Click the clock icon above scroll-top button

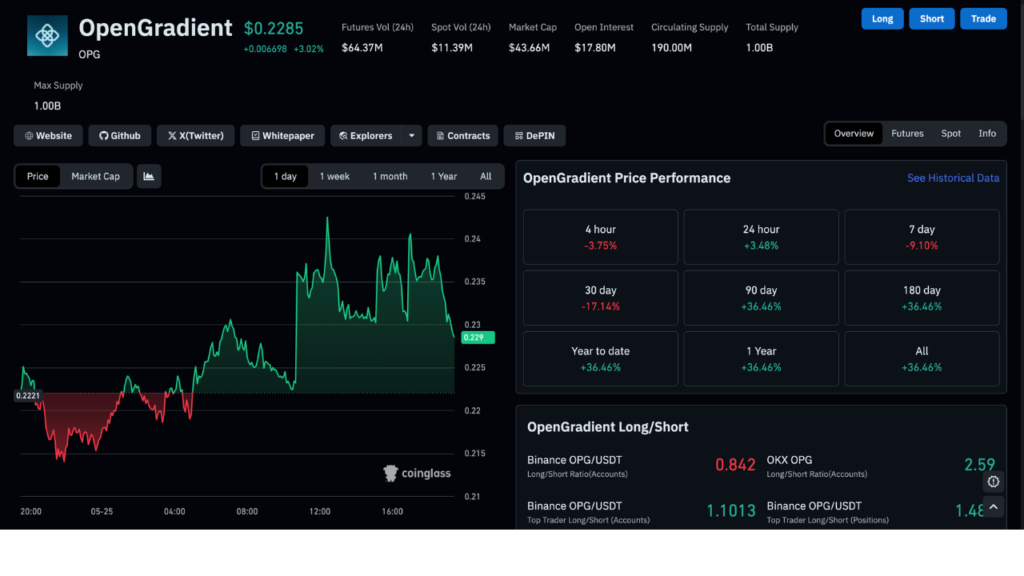[993, 481]
